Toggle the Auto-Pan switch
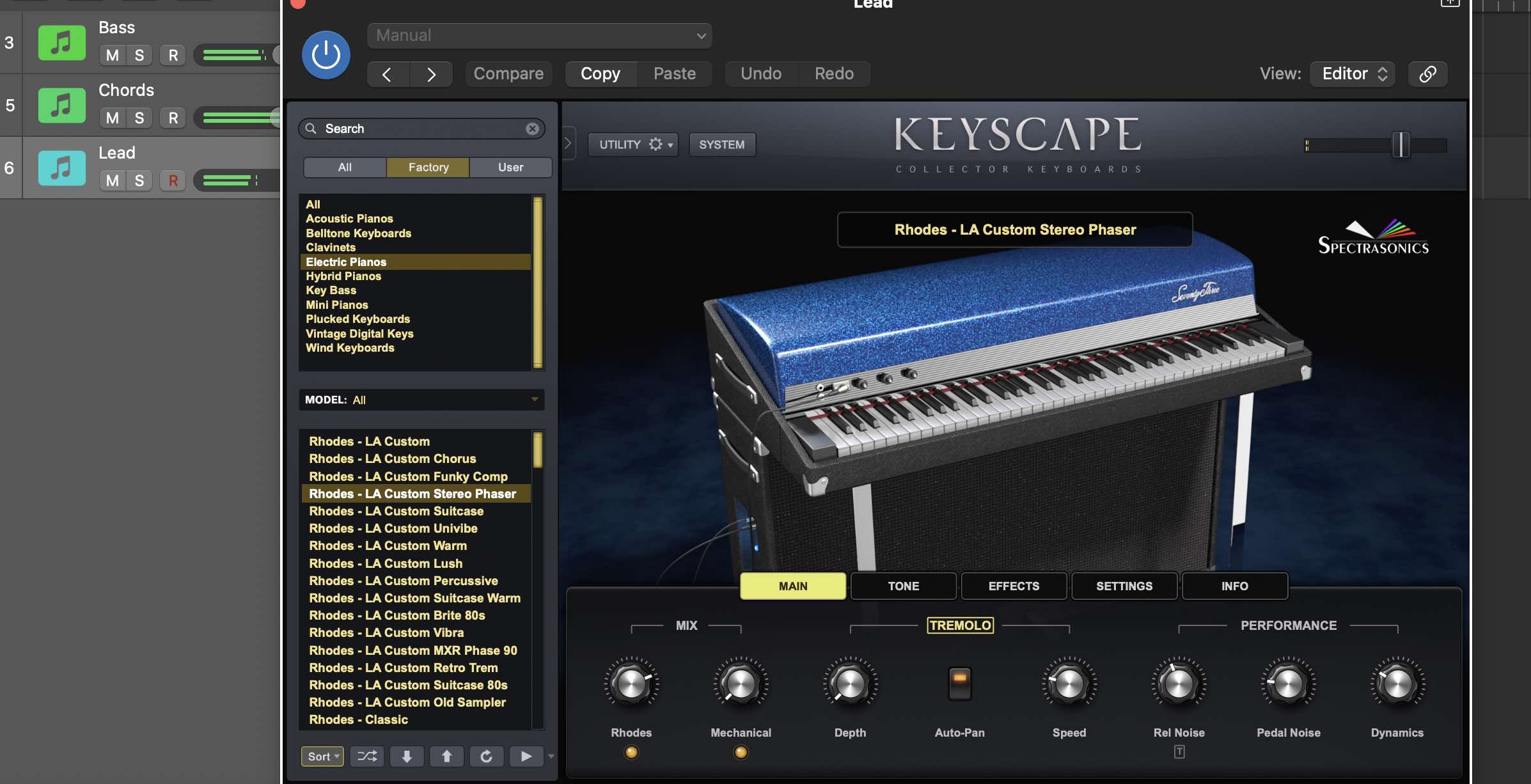The height and width of the screenshot is (784, 1531). [959, 683]
